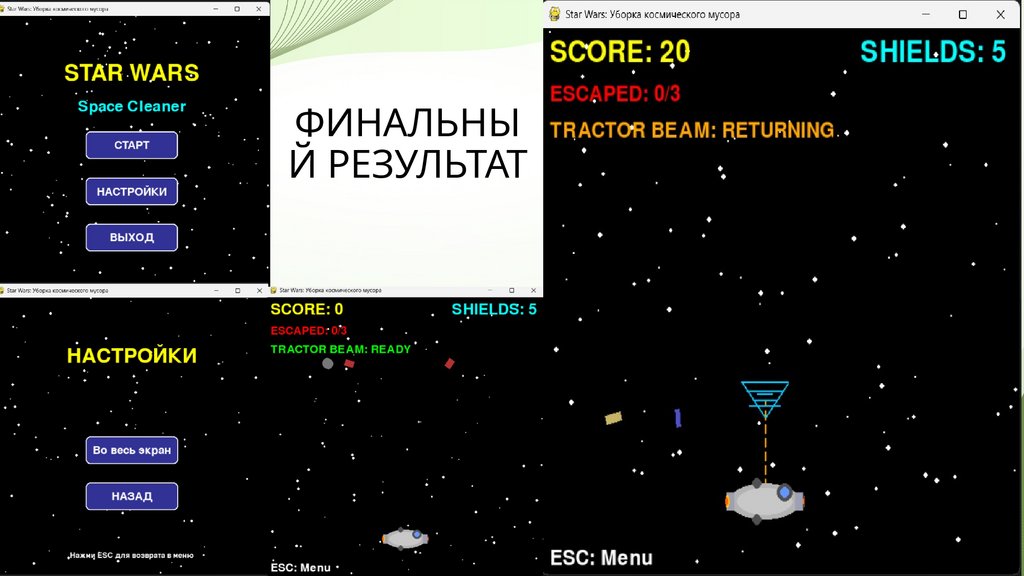
Task: Click 'TRACTOR BEAM: RETURNING' status text
Action: tap(692, 130)
